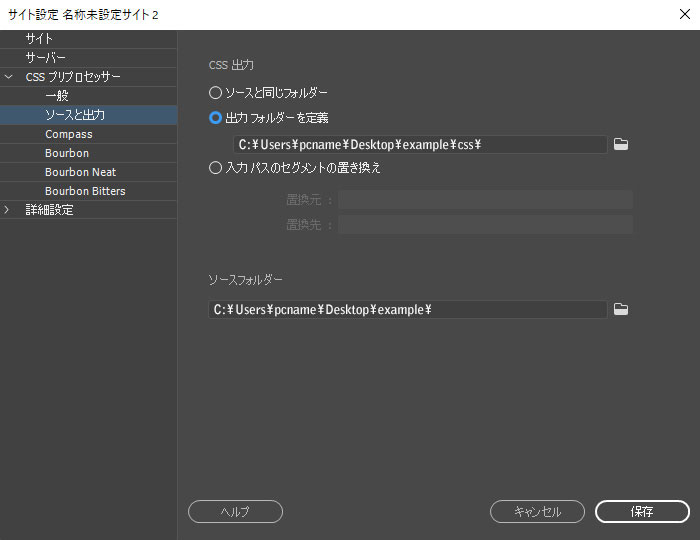
Task: Collapse the CSS プリプロセッサー tree section
Action: 9,77
